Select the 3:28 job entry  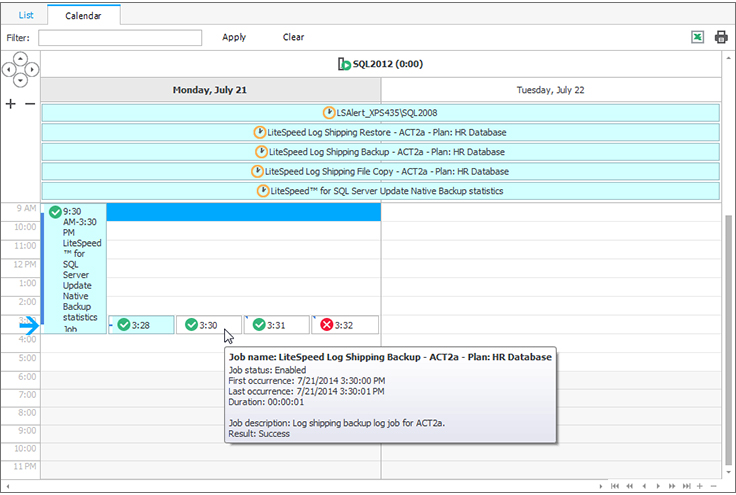141,325
